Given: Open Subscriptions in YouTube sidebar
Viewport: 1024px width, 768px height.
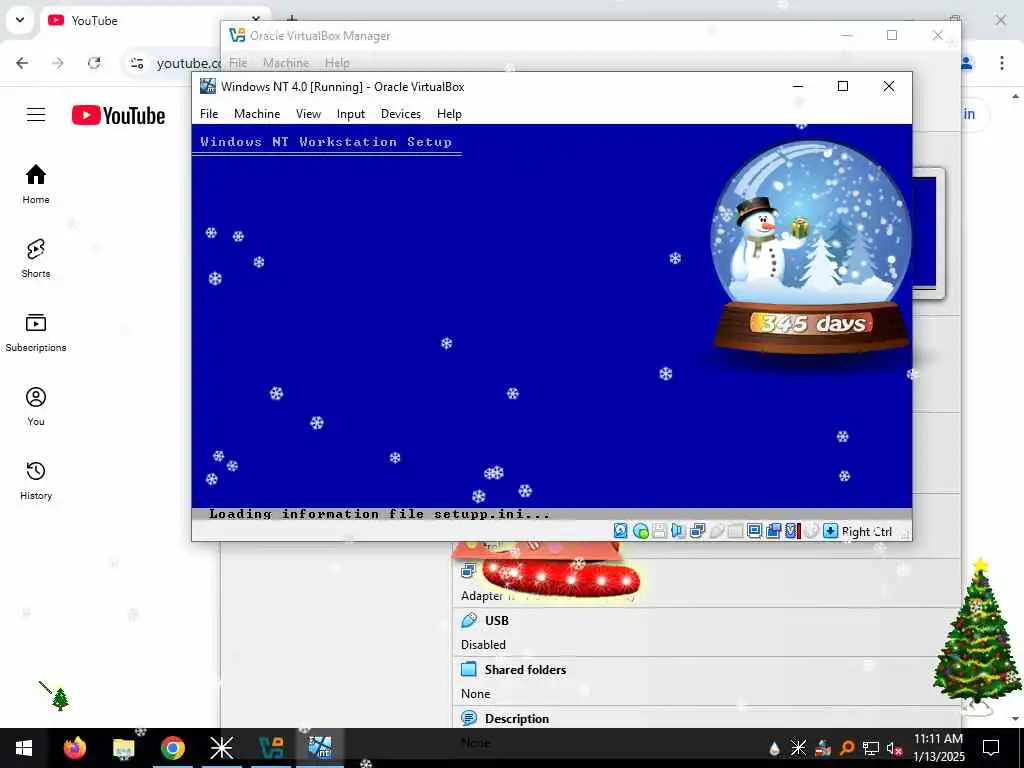Looking at the screenshot, I should pos(36,332).
